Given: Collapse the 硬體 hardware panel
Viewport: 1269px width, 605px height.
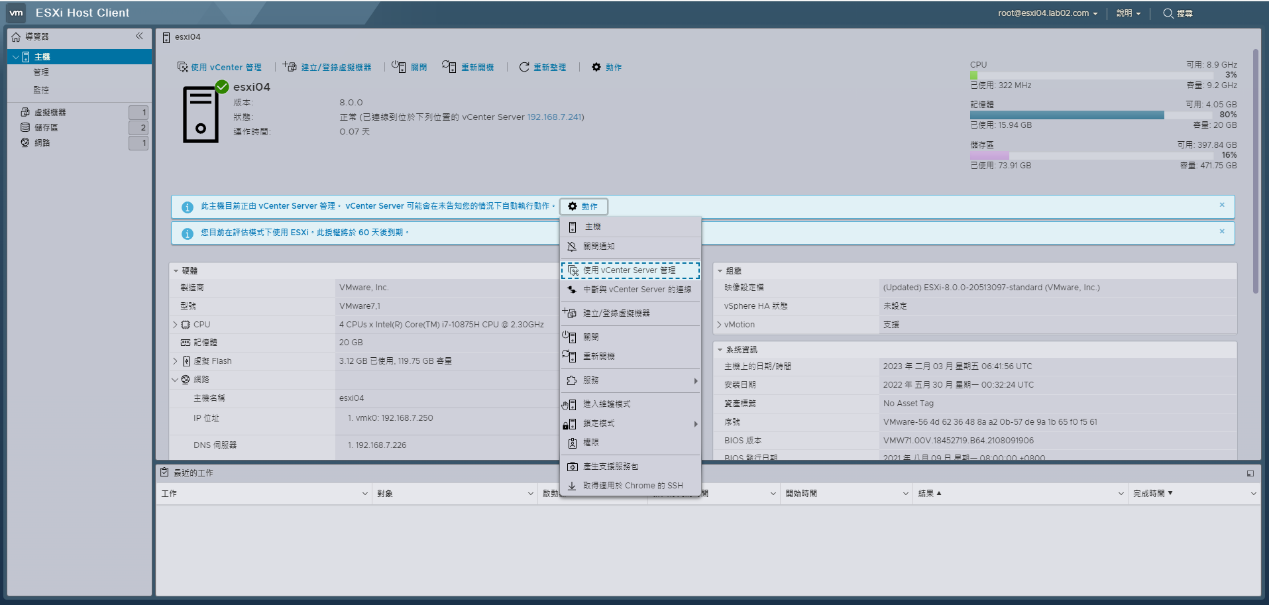Looking at the screenshot, I should click(175, 271).
